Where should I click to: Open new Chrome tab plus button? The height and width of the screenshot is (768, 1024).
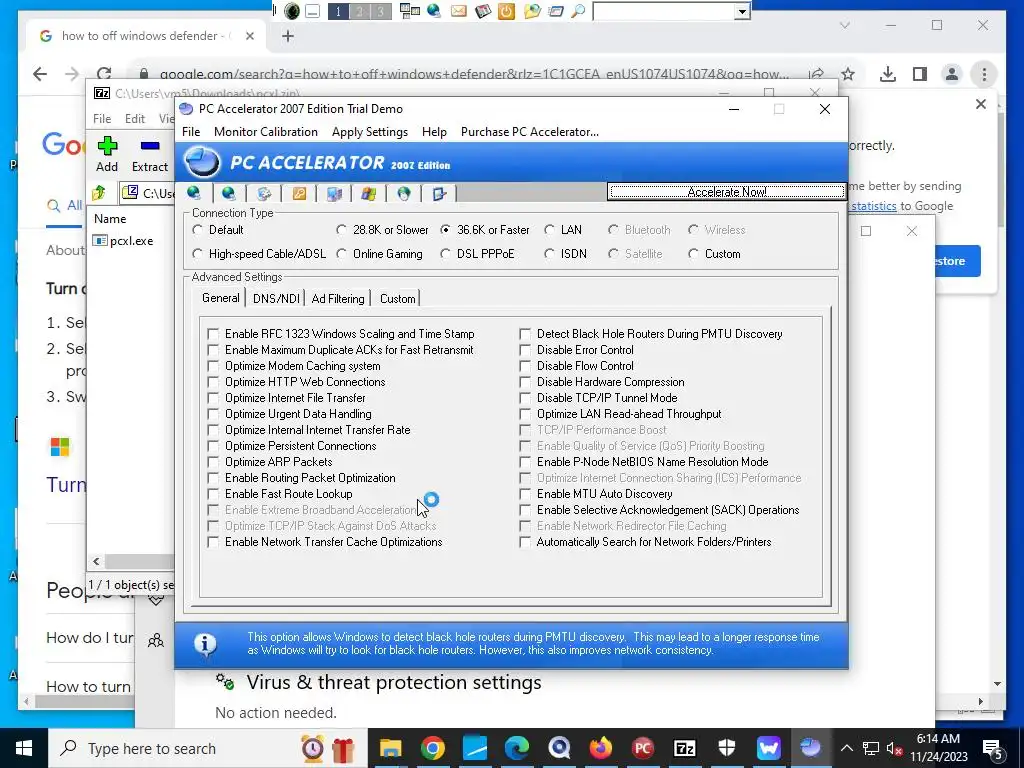coord(287,36)
